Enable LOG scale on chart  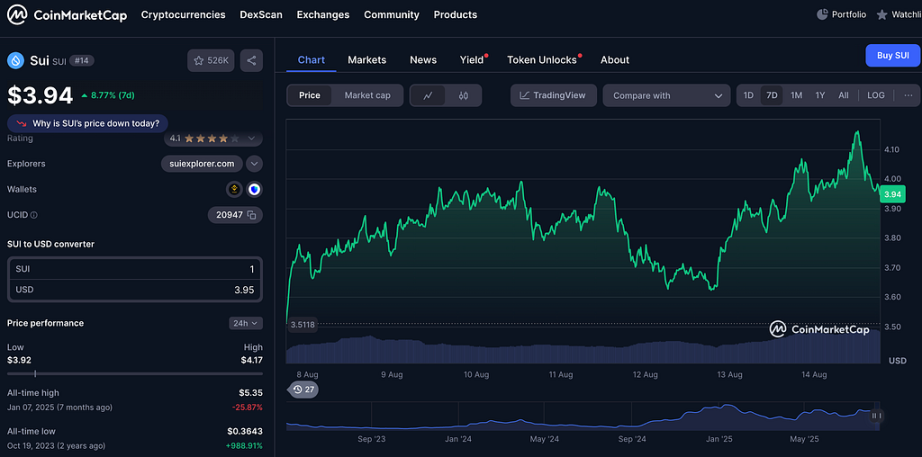click(876, 95)
